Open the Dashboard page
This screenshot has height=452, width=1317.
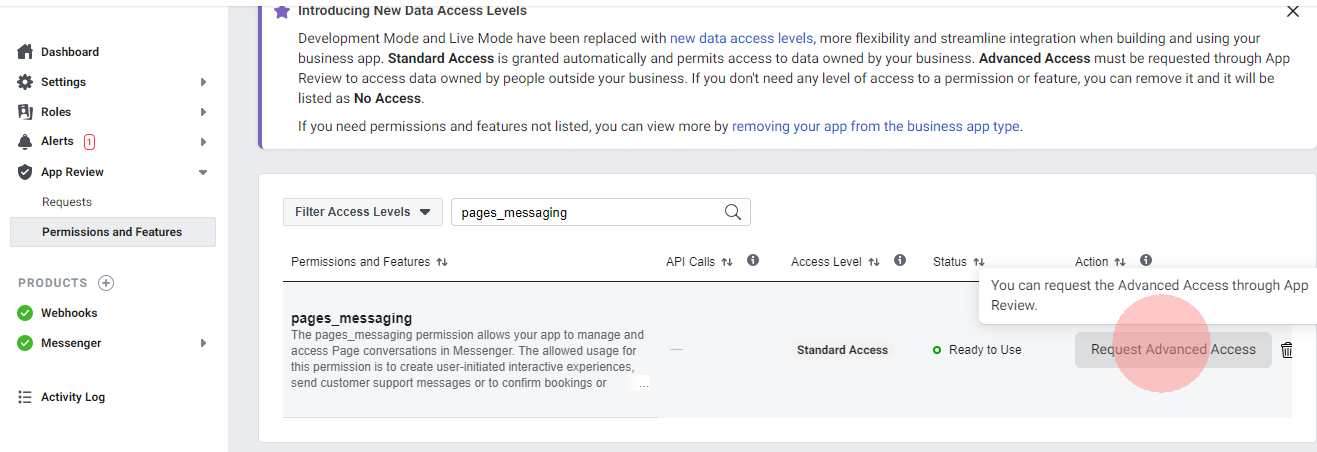tap(69, 52)
